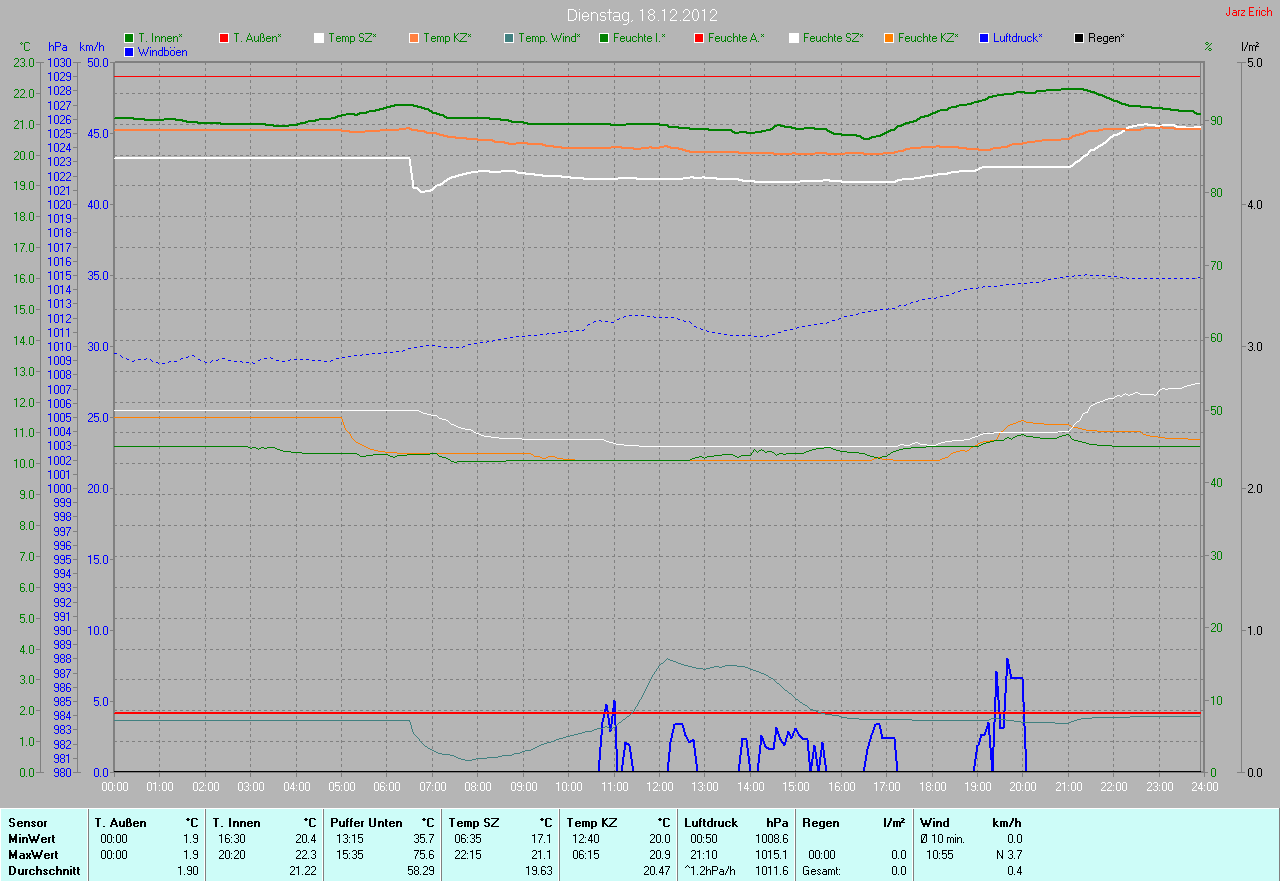Click the T. Innen average '21.22'
Image resolution: width=1280 pixels, height=881 pixels.
pyautogui.click(x=302, y=871)
